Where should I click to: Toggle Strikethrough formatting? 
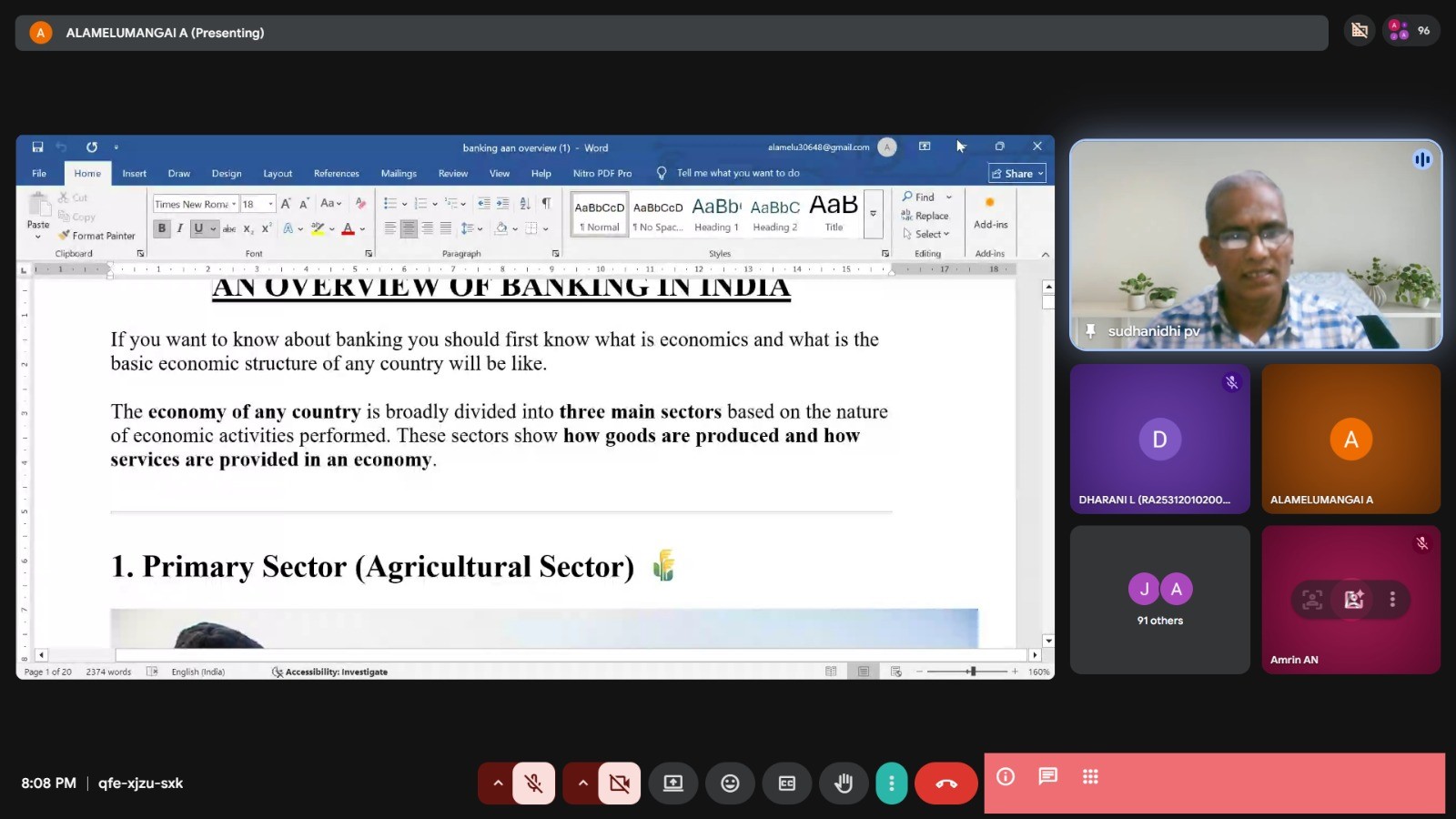pyautogui.click(x=229, y=228)
